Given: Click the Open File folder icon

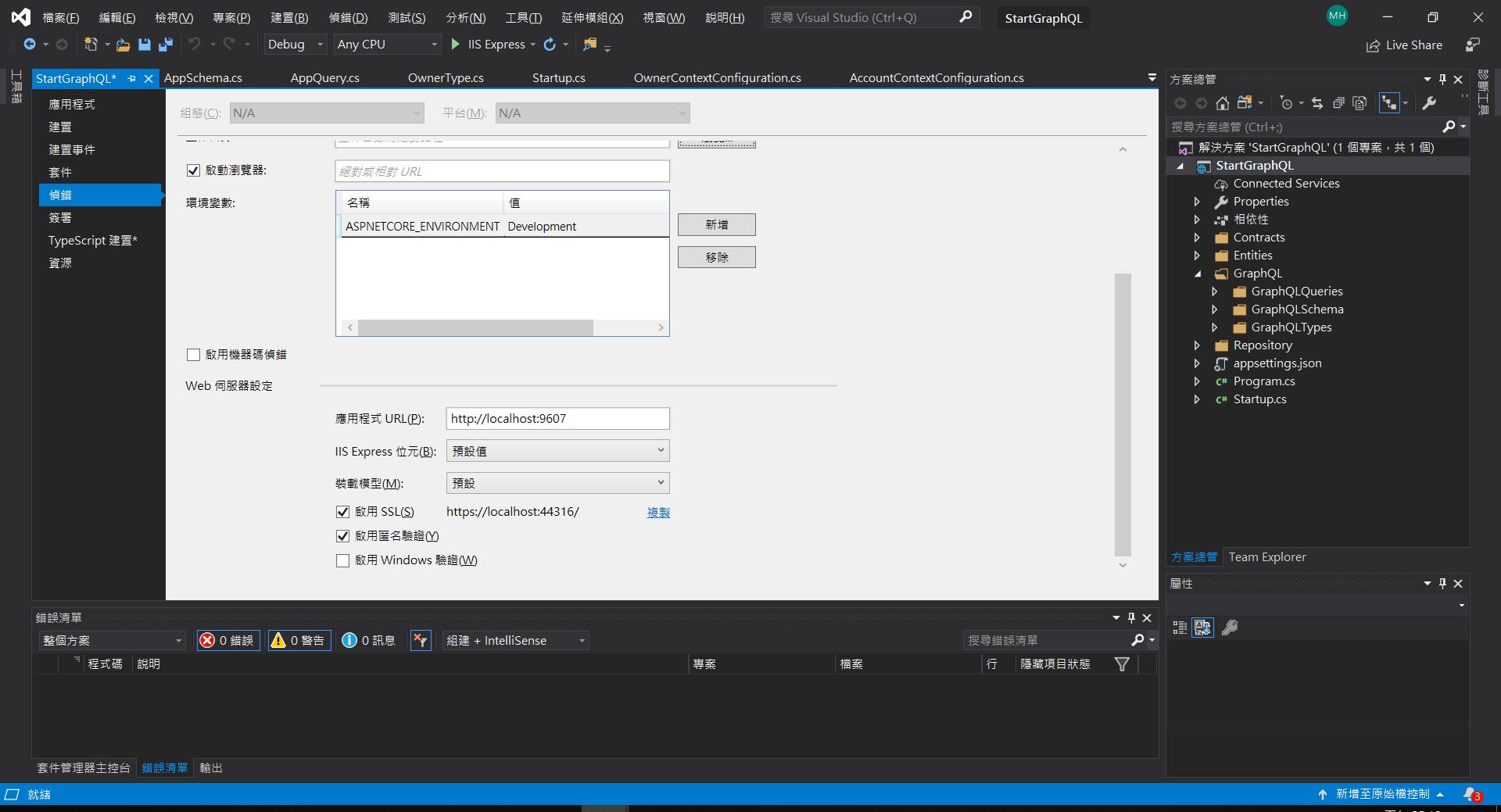Looking at the screenshot, I should tap(123, 45).
